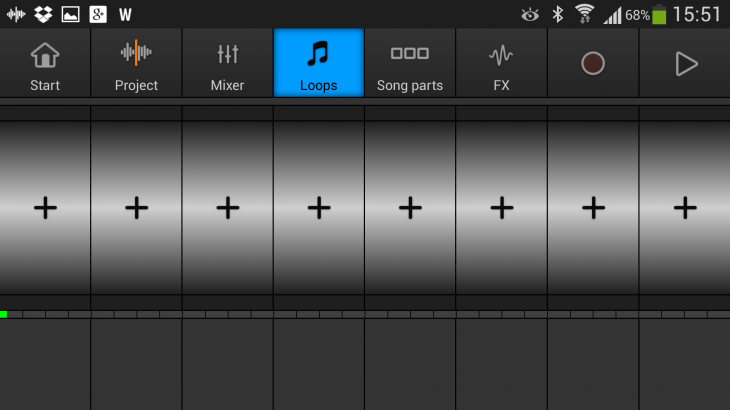The height and width of the screenshot is (410, 730).
Task: Add a loop in the third column
Action: (228, 208)
